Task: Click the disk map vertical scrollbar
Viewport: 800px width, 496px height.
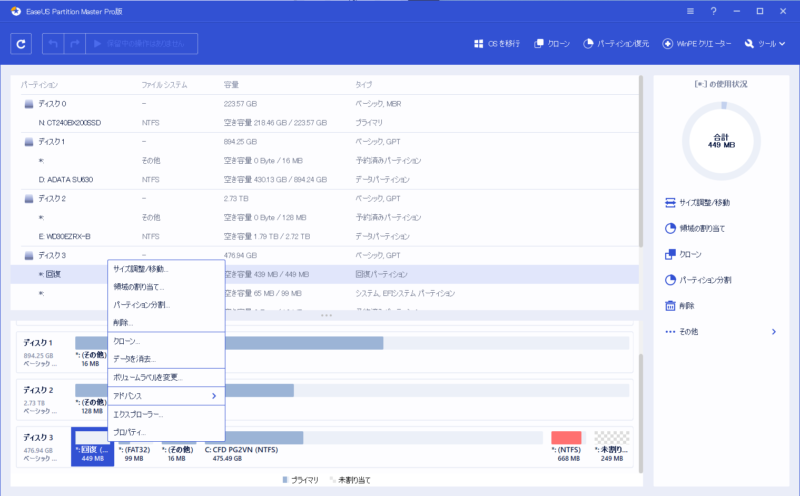Action: [x=641, y=414]
